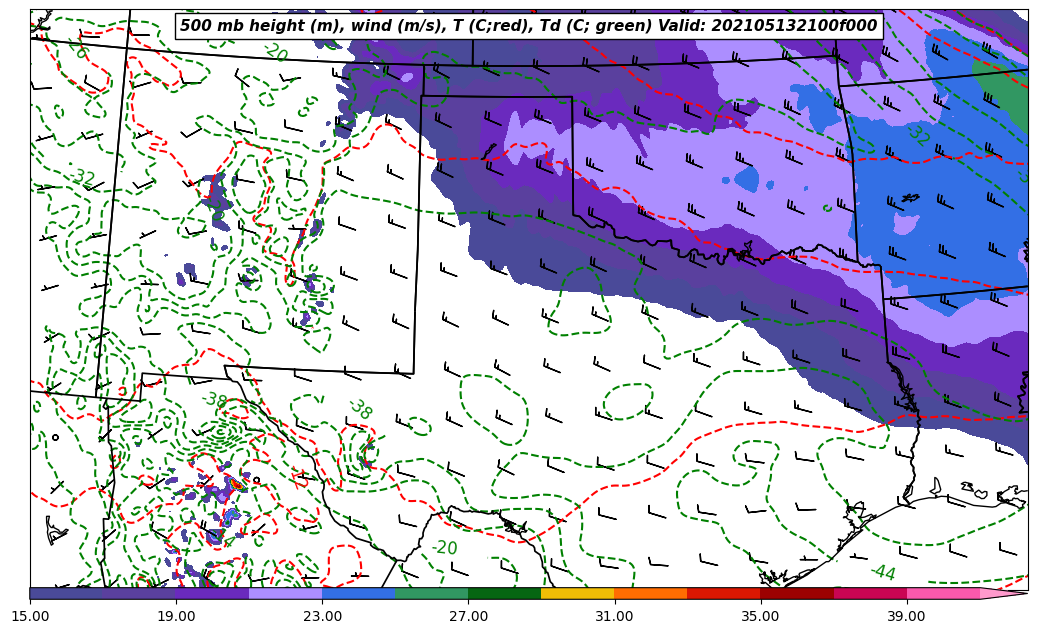Click the '-44' green contour label

(x=883, y=571)
